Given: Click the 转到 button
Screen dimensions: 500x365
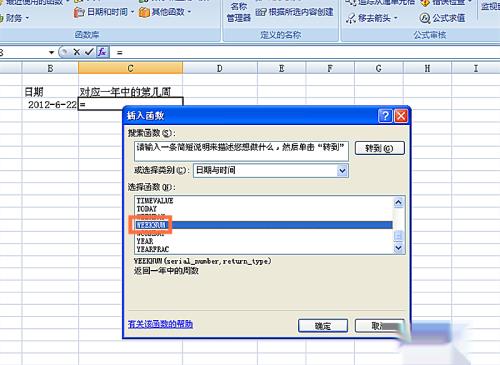Looking at the screenshot, I should tap(380, 148).
